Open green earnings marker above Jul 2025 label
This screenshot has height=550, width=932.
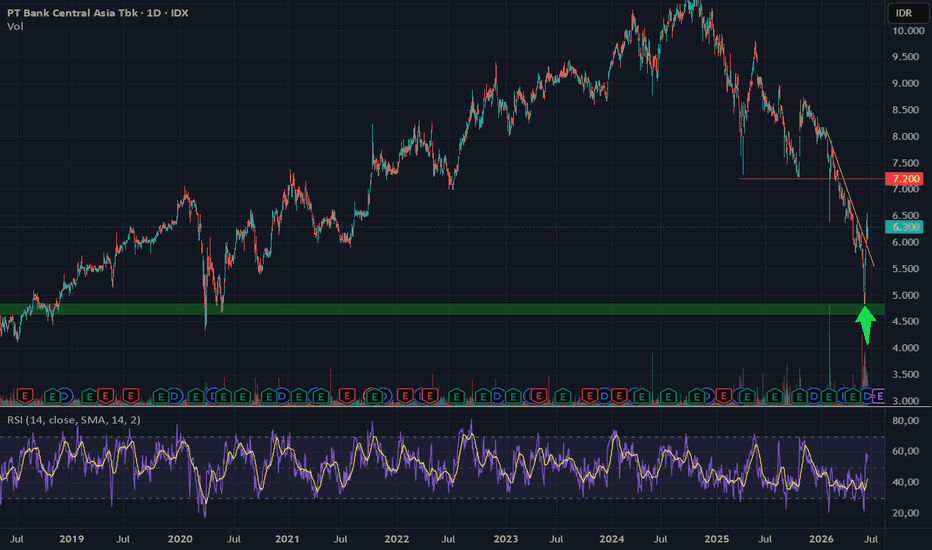(775, 396)
